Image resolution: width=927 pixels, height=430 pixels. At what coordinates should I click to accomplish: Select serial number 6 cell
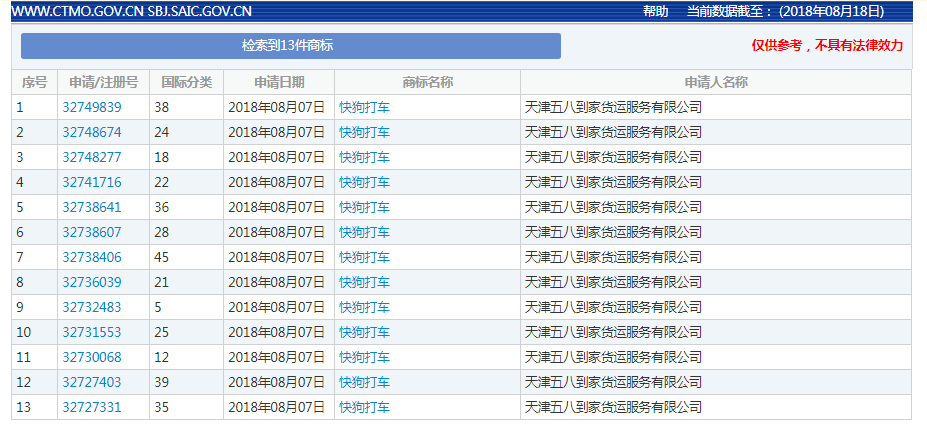(x=34, y=232)
